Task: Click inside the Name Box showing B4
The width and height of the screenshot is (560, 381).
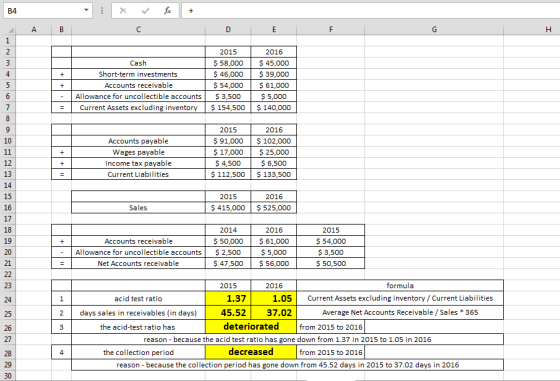Action: pos(43,11)
